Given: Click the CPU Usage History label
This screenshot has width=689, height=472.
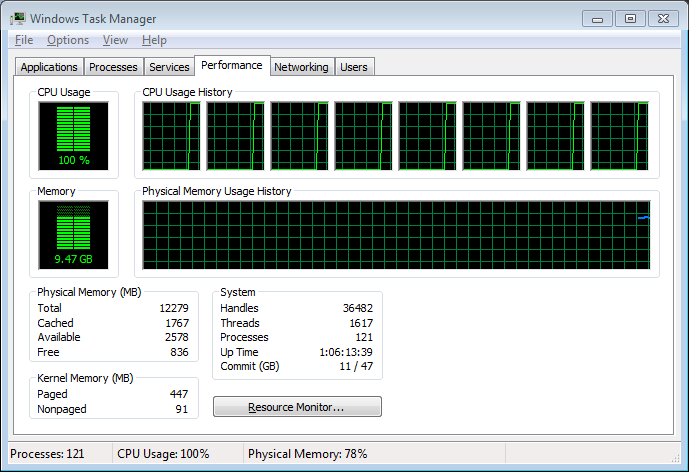Looking at the screenshot, I should (187, 92).
